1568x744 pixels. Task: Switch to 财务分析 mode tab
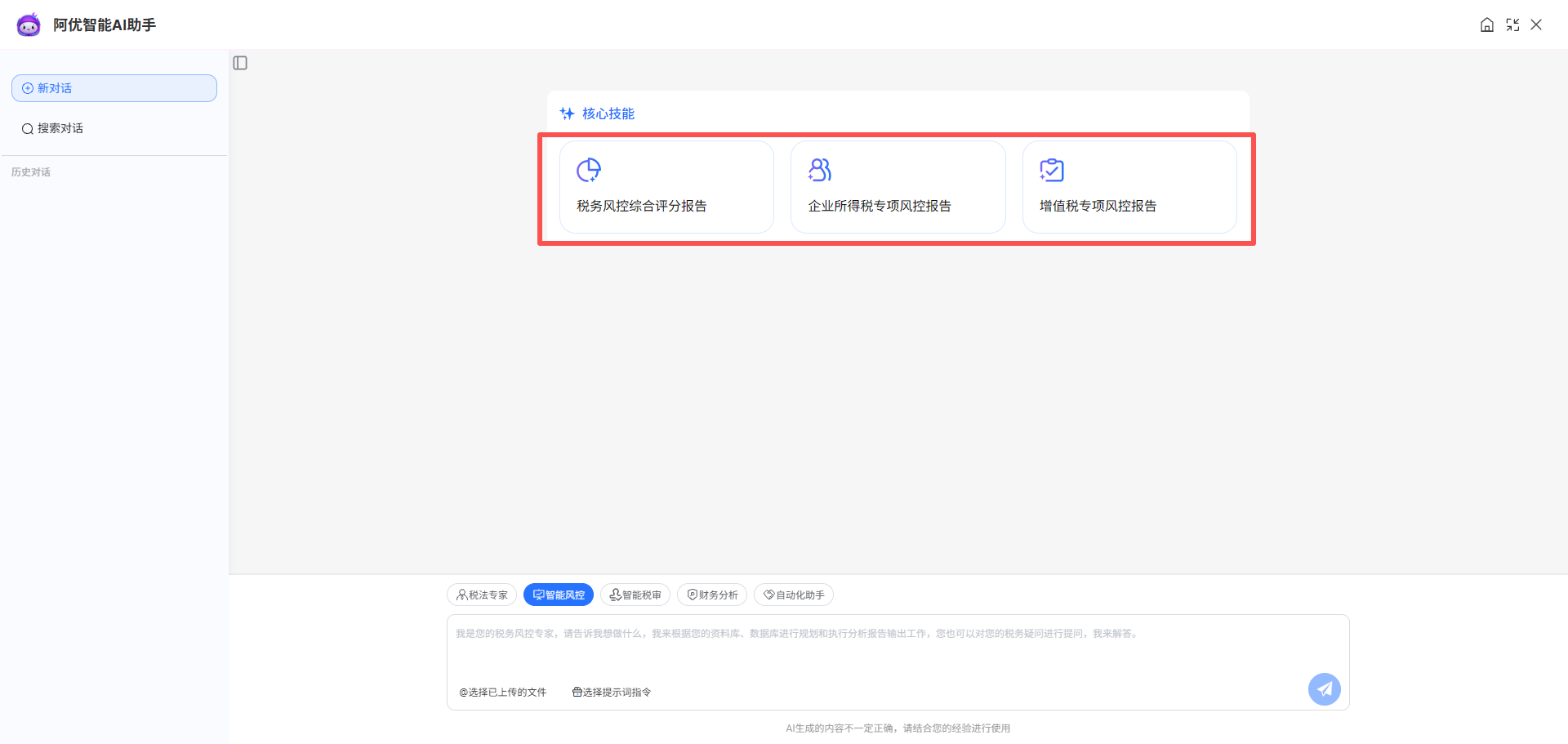[712, 595]
